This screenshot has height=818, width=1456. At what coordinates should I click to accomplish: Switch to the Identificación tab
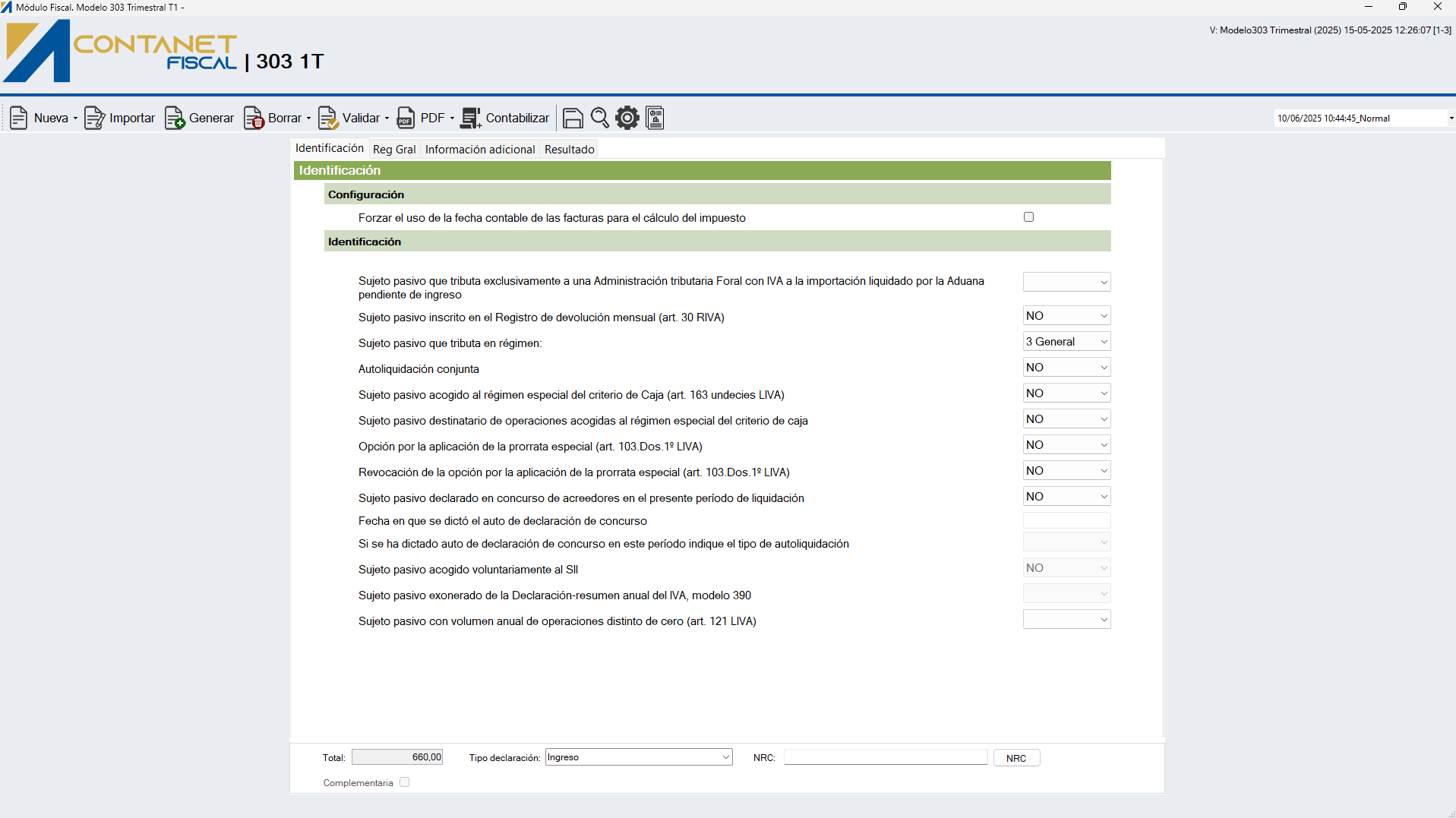click(330, 148)
